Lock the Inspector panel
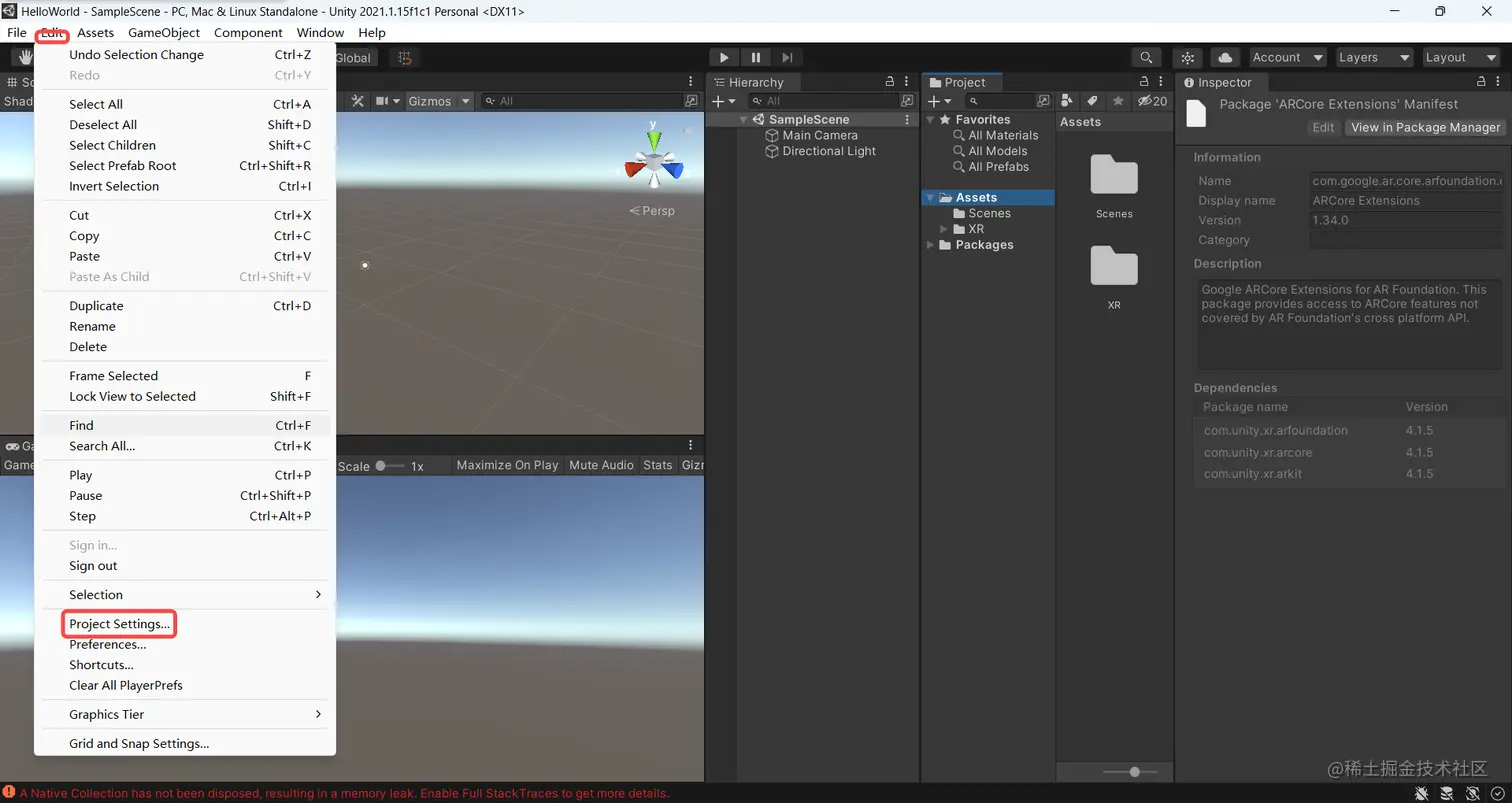Screen dimensions: 1512x803 pos(1482,82)
